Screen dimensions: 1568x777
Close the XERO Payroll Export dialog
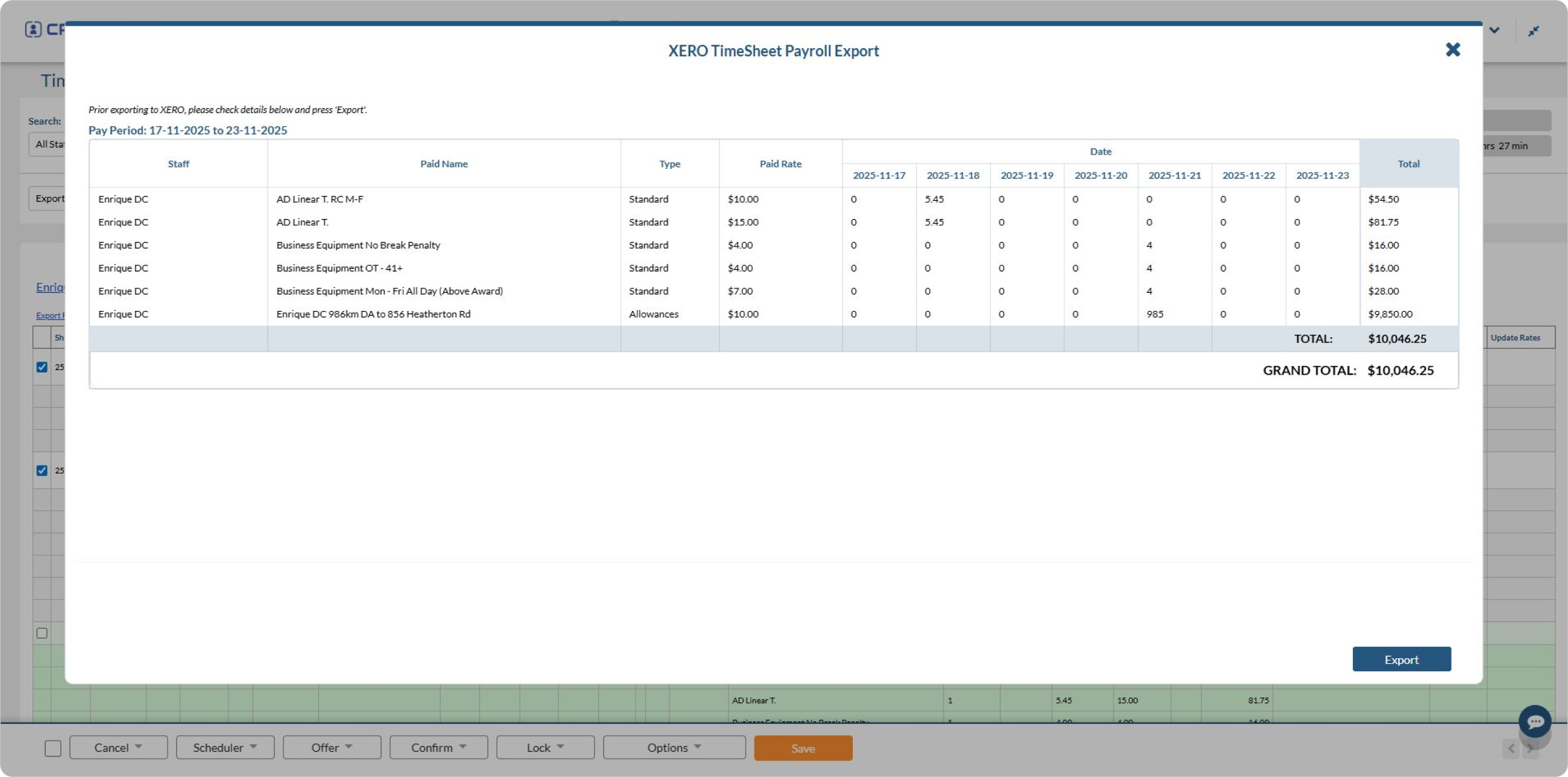[x=1452, y=49]
